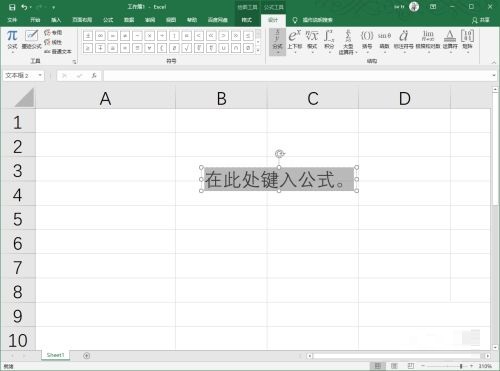Insert the intersection symbol
500x371 pixels.
pos(236,48)
